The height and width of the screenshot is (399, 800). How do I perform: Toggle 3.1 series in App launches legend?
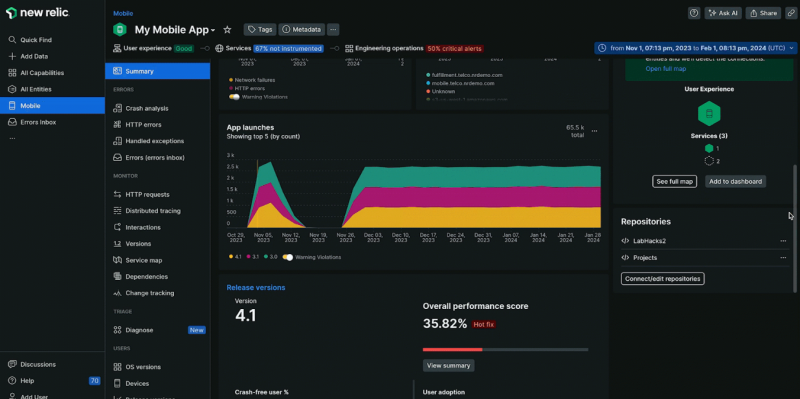click(253, 257)
